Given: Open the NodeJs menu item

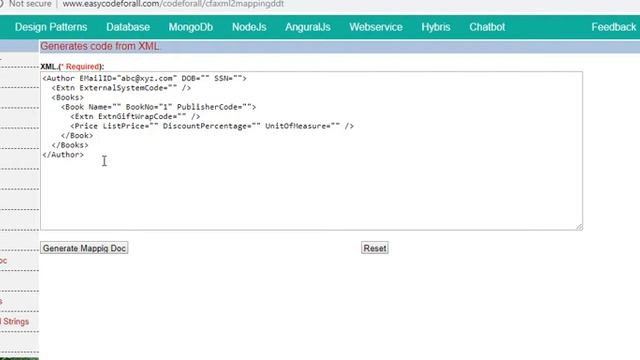Looking at the screenshot, I should [x=249, y=27].
